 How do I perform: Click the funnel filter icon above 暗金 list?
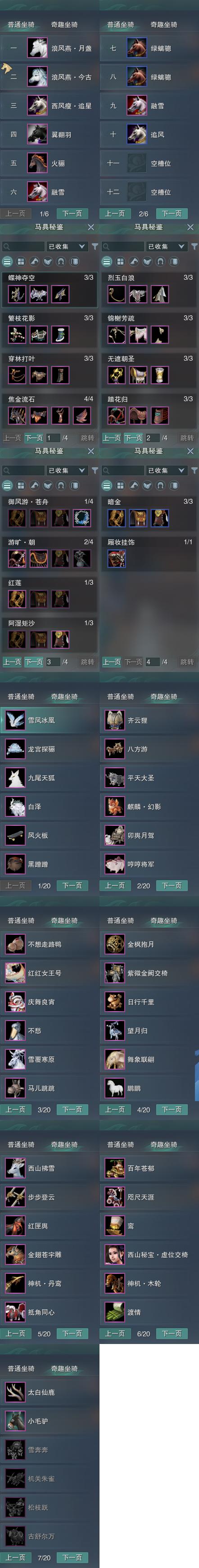click(x=194, y=470)
